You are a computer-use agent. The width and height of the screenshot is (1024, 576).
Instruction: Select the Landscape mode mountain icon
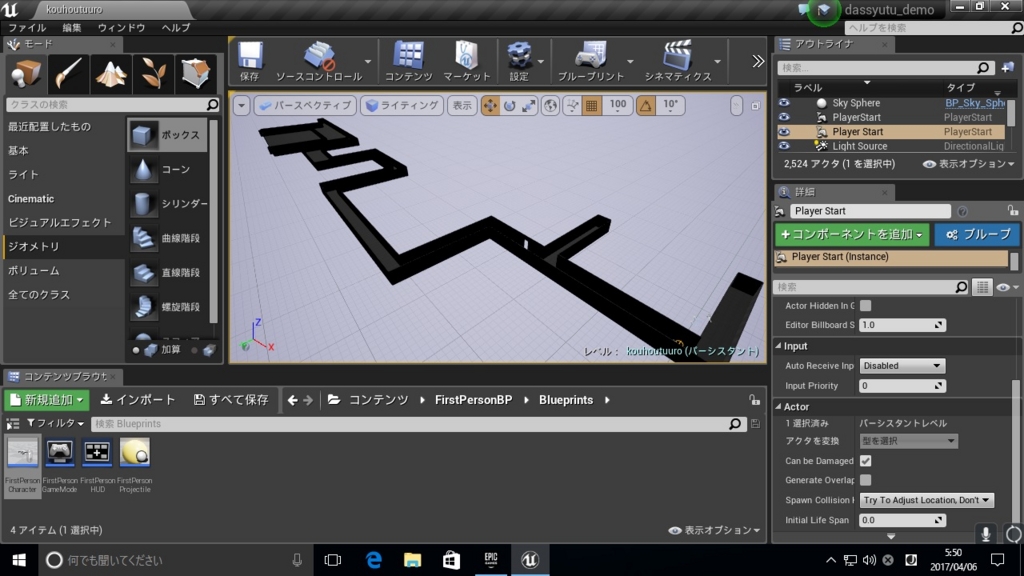(111, 74)
